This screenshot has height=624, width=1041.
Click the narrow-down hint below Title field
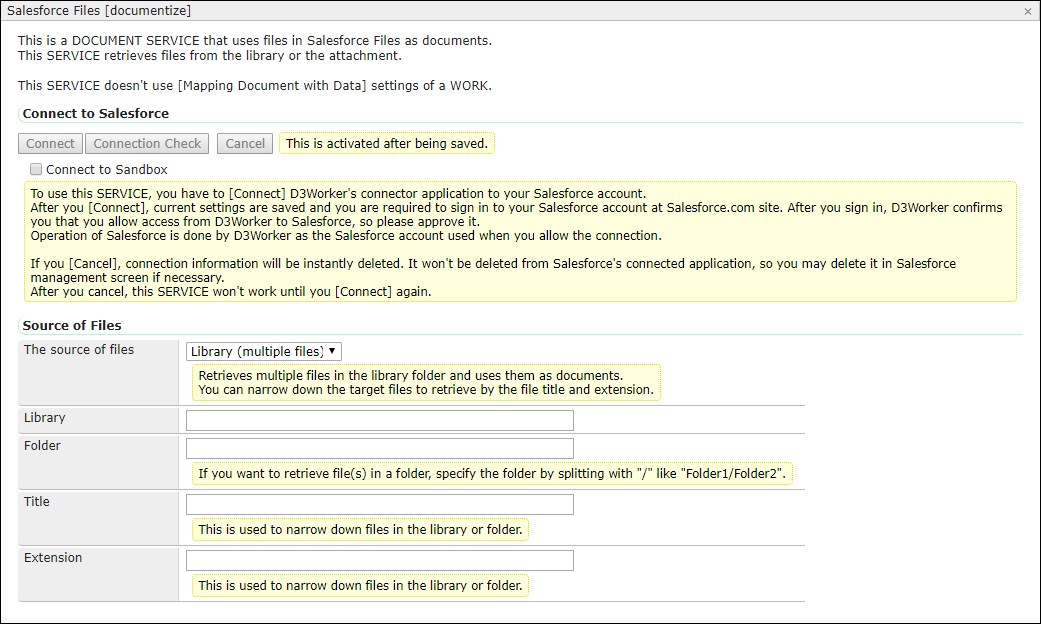point(360,530)
